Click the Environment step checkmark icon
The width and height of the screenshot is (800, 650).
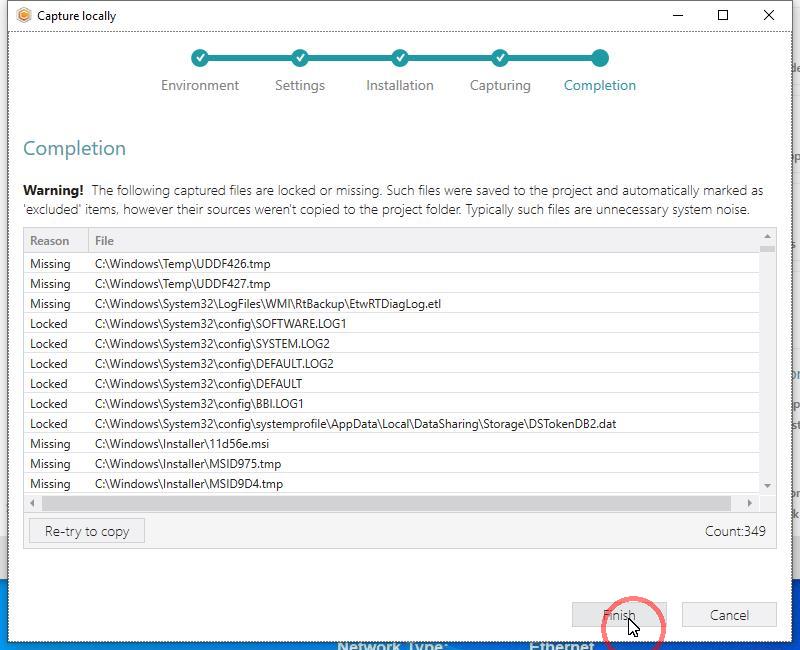(200, 58)
